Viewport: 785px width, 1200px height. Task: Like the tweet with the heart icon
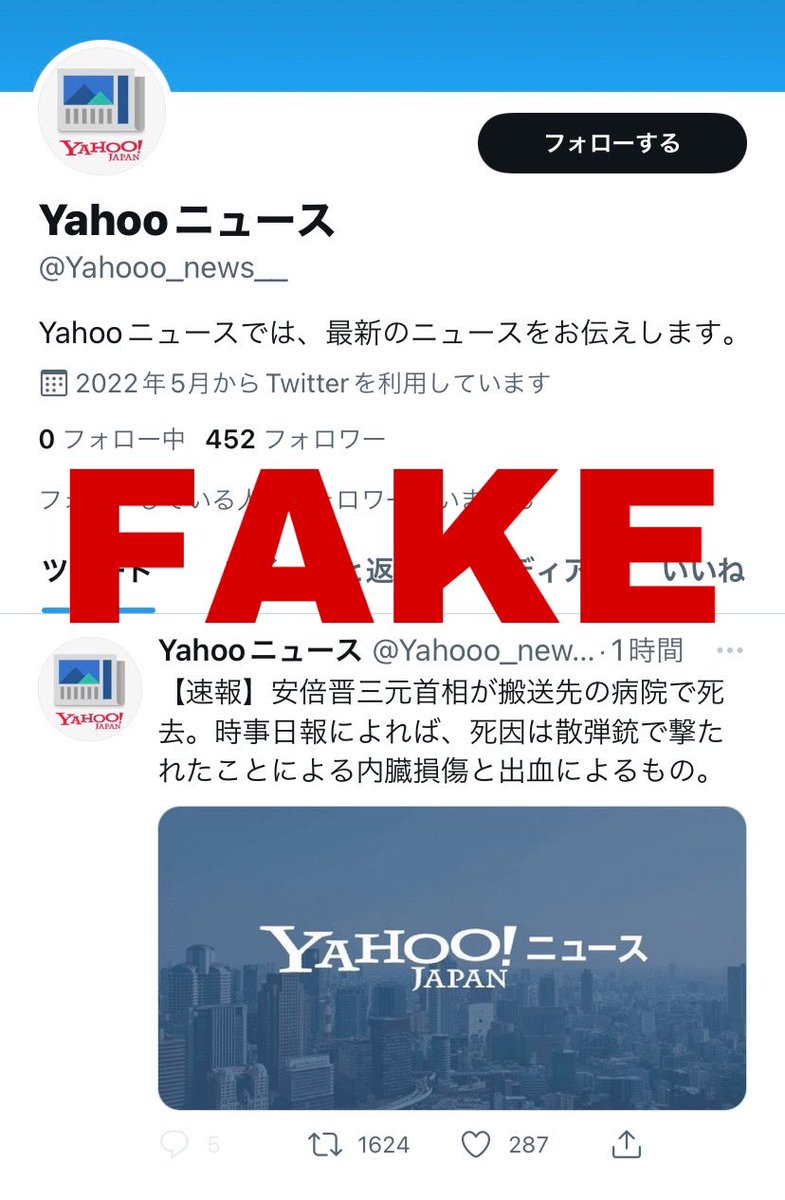479,1144
